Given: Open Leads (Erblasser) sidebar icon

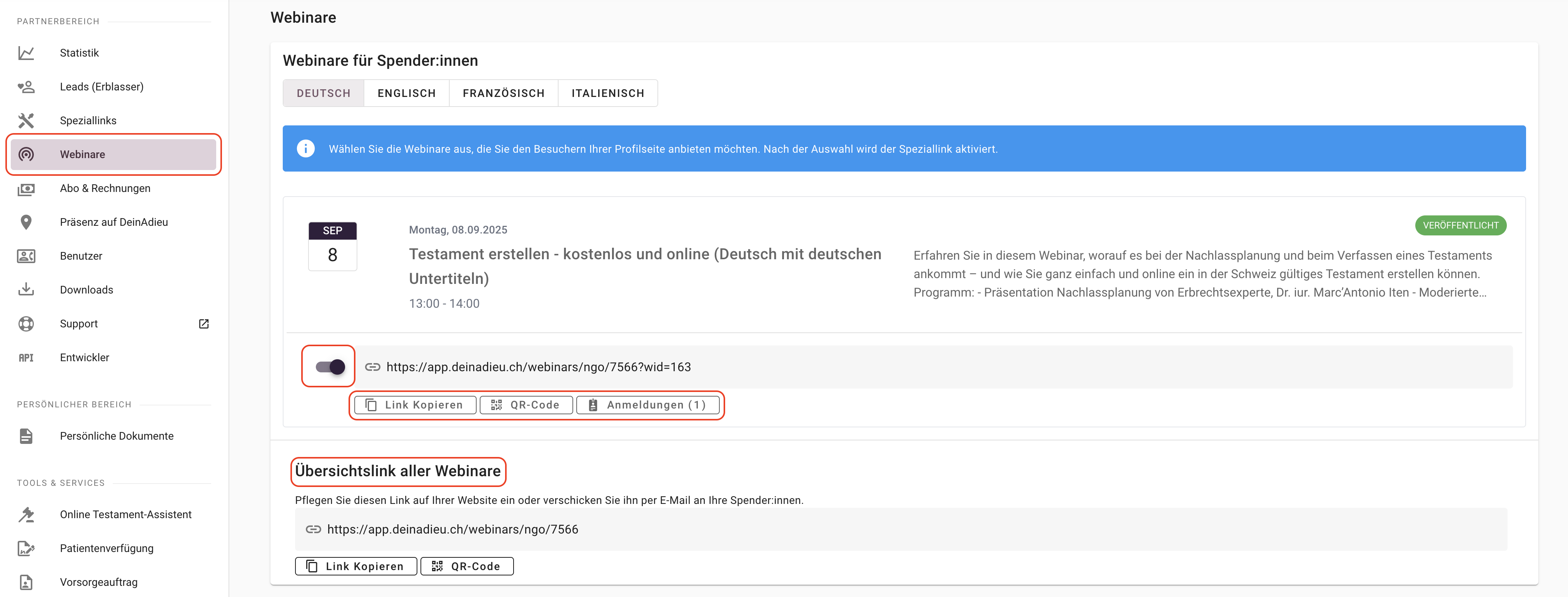Looking at the screenshot, I should pos(25,87).
